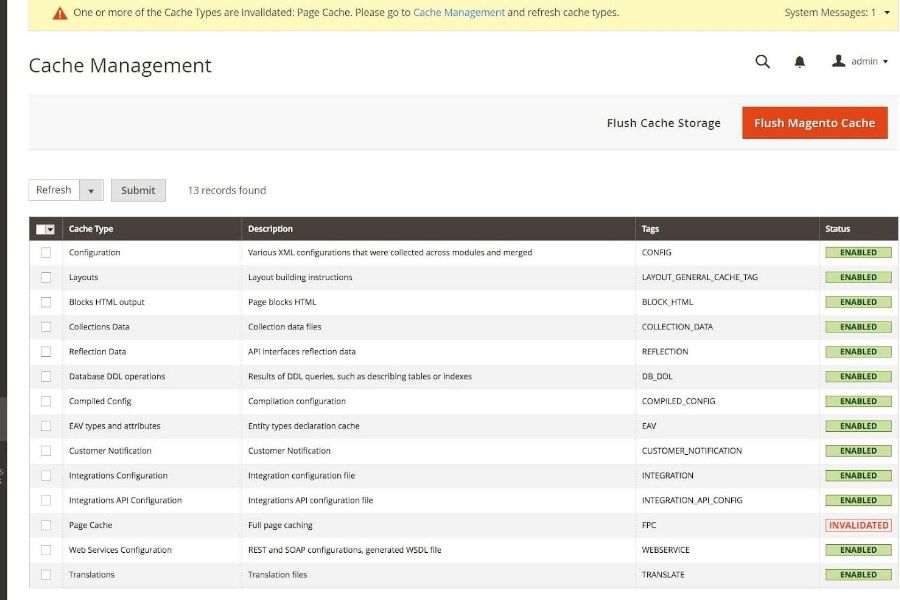Check the Integrations API Configuration checkbox

pyautogui.click(x=46, y=500)
